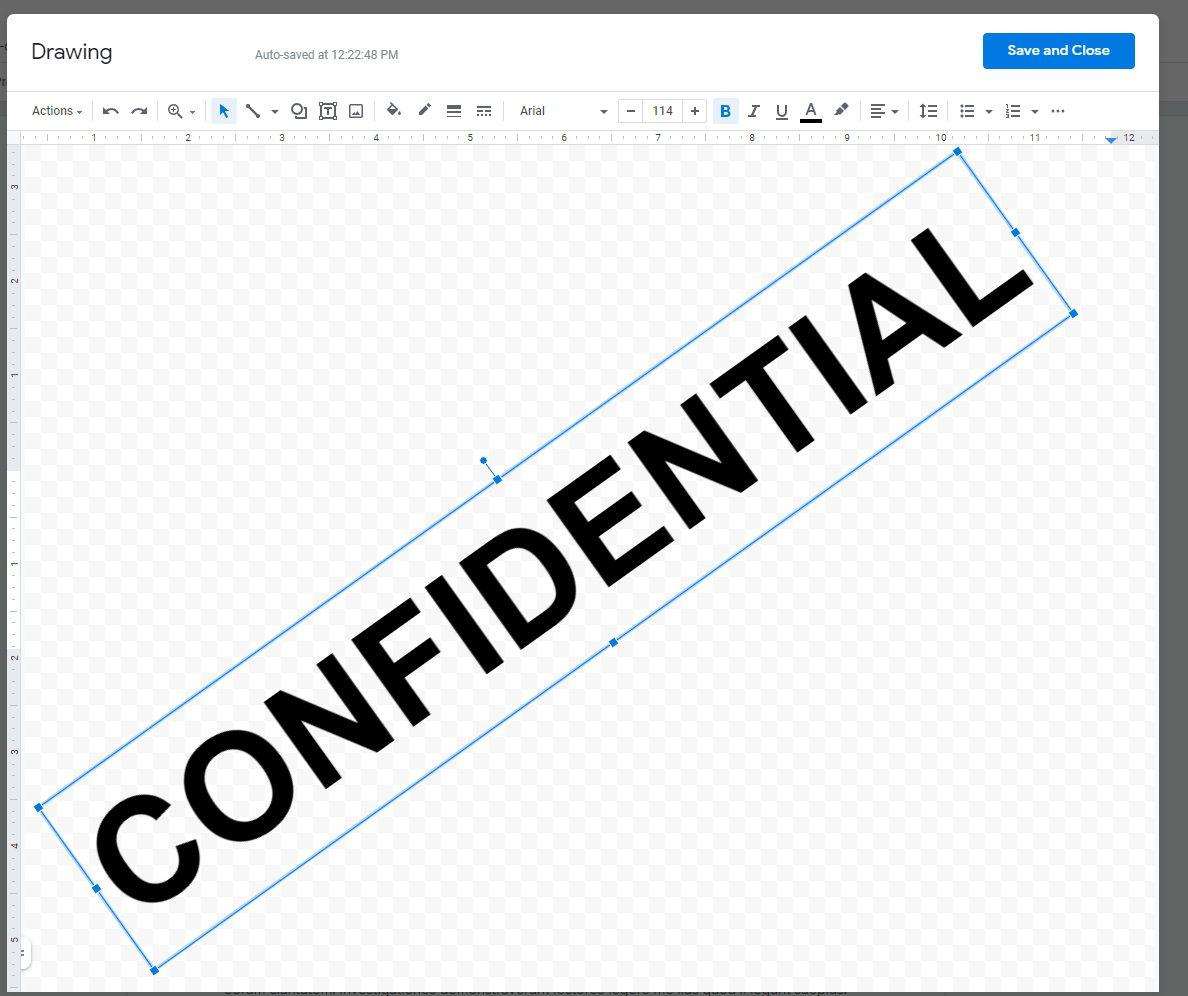Open the more options overflow menu
The width and height of the screenshot is (1188, 996).
[1057, 111]
